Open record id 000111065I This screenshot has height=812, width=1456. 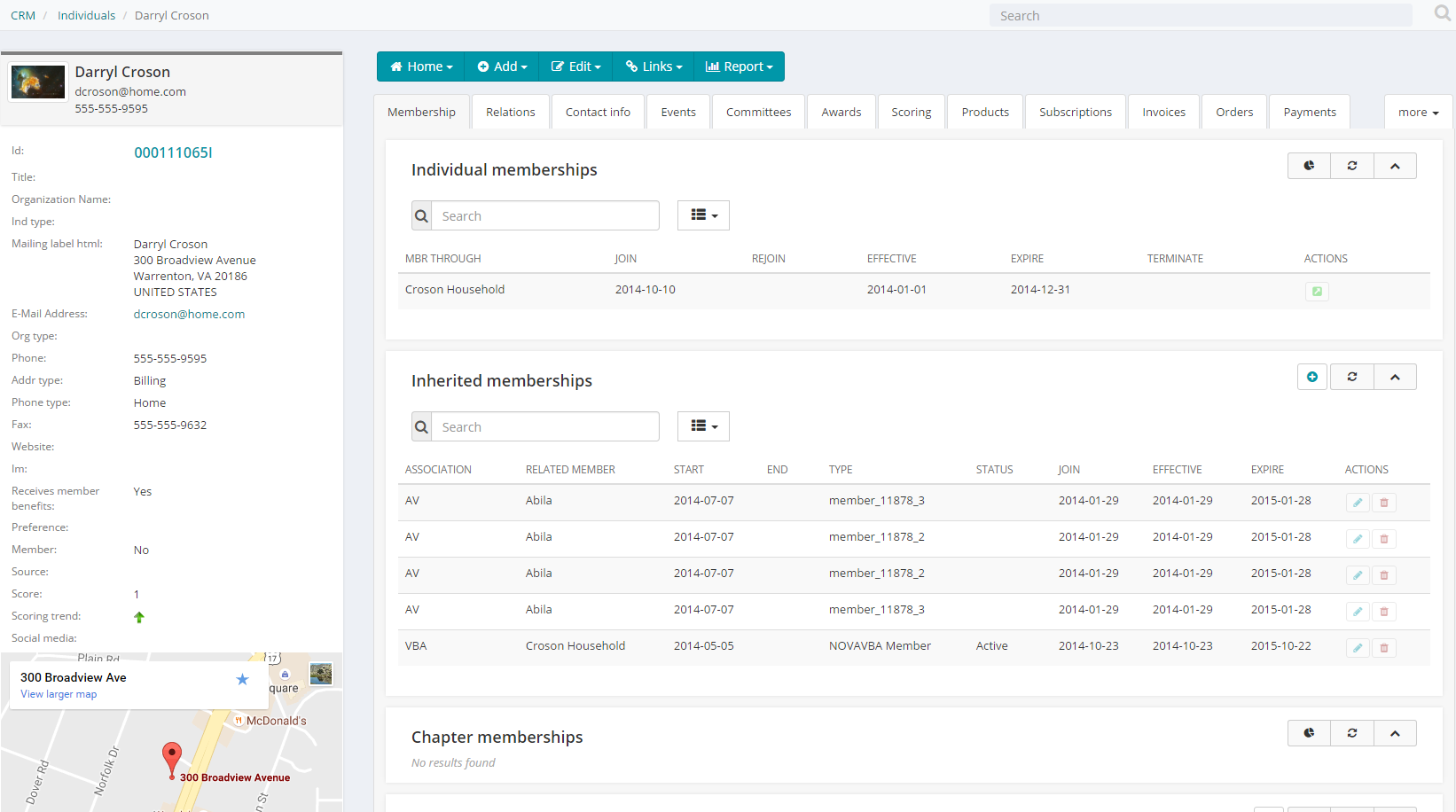[x=173, y=152]
